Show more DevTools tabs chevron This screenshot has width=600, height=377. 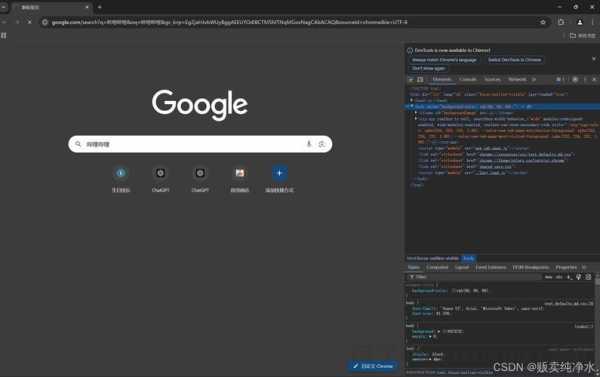tap(534, 79)
